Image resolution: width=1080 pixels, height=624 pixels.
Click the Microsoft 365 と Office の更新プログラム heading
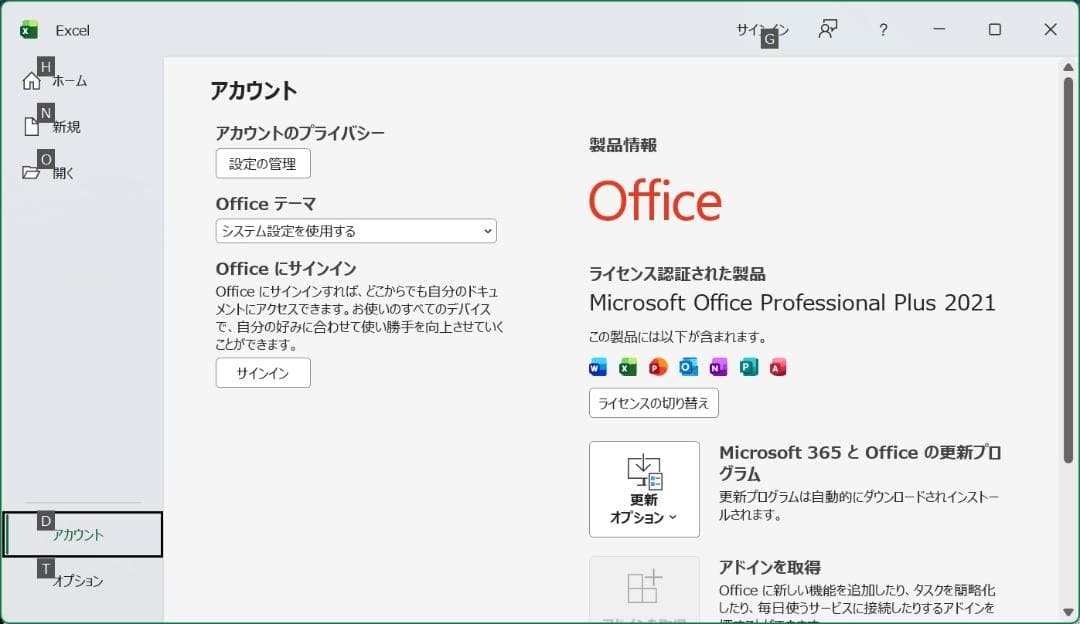(860, 463)
